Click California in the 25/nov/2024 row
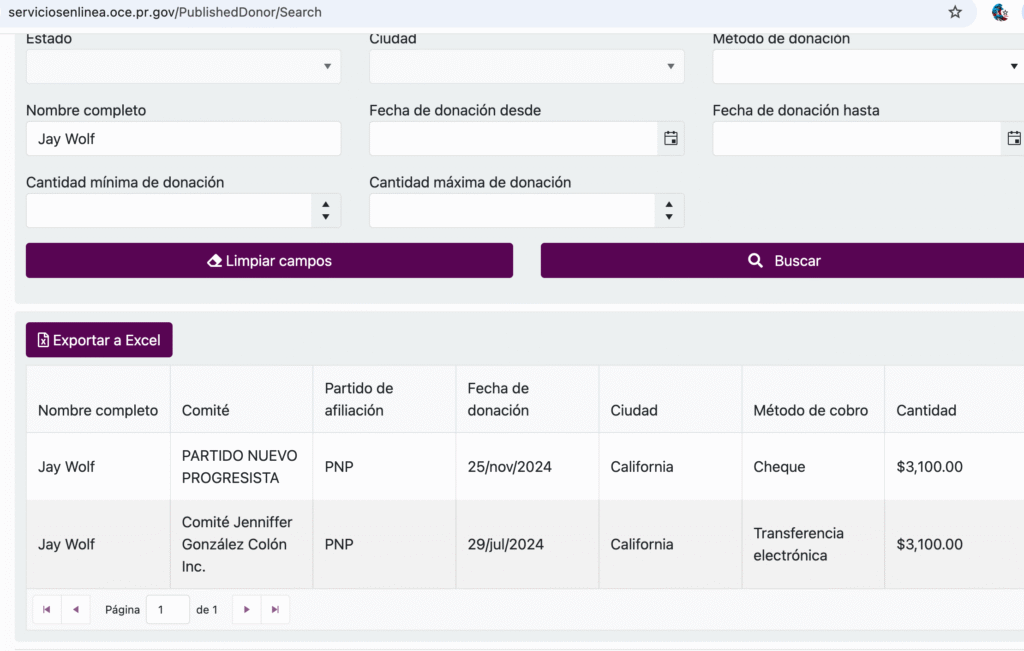 pyautogui.click(x=642, y=466)
